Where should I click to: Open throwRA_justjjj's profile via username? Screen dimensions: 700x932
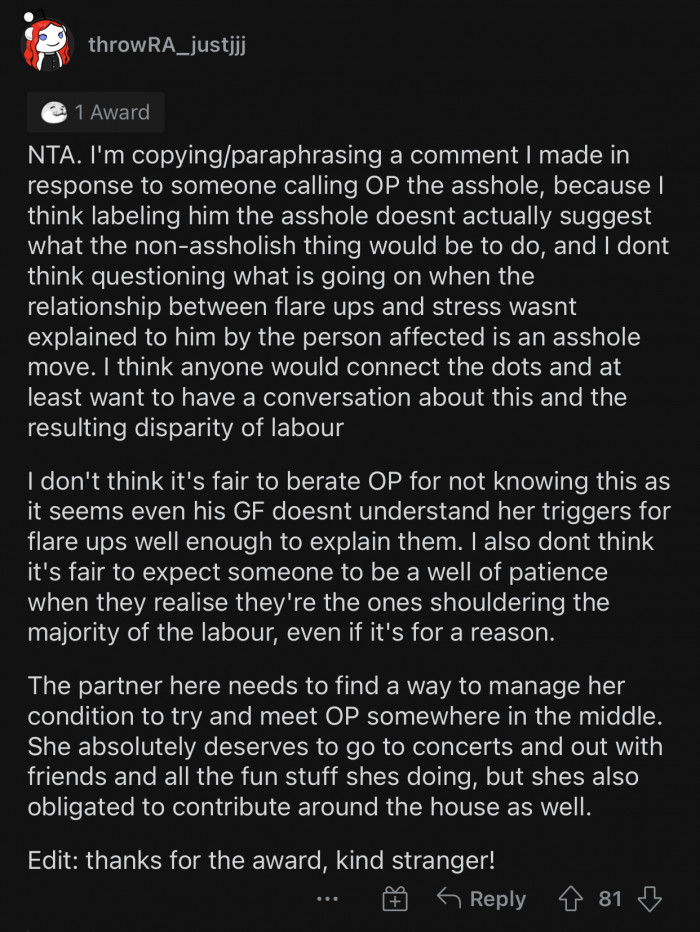pos(167,46)
